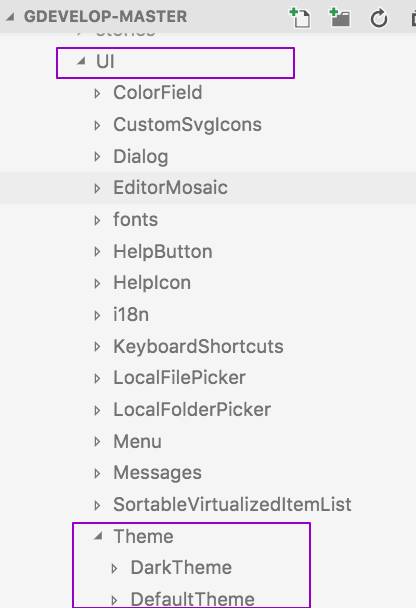
Task: Expand the DarkTheme folder arrow
Action: coord(114,568)
